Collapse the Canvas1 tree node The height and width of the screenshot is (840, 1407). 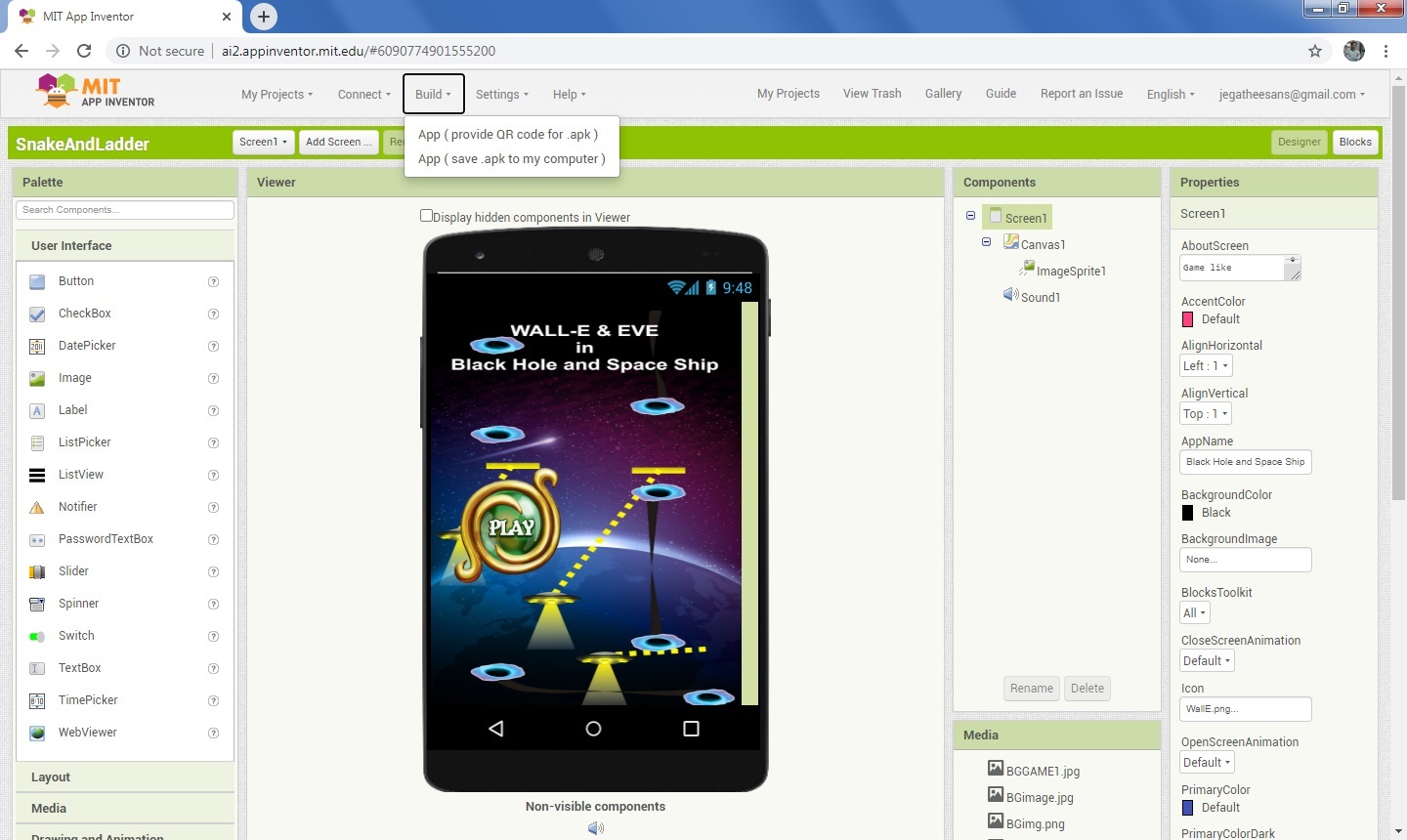click(x=986, y=242)
